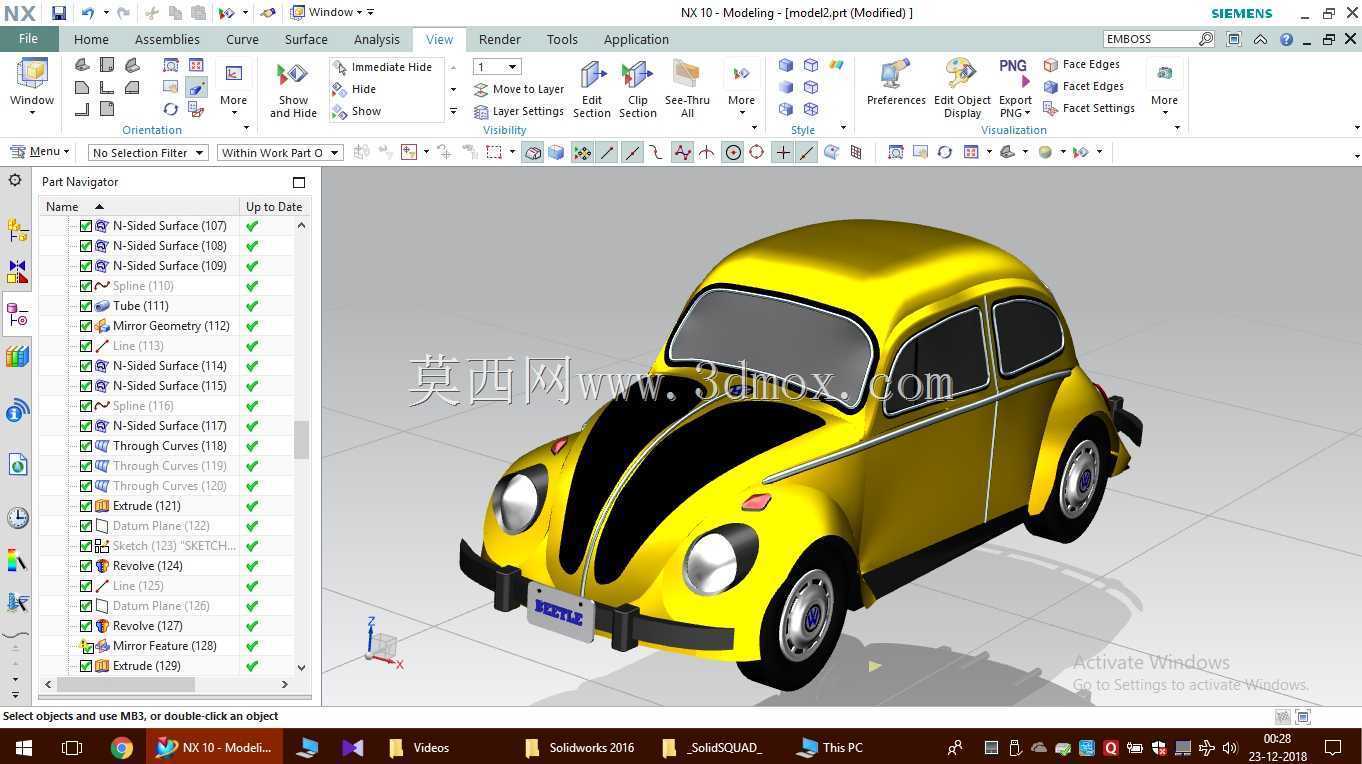Save the model with the floppy disk icon
Image resolution: width=1362 pixels, height=764 pixels.
click(59, 13)
